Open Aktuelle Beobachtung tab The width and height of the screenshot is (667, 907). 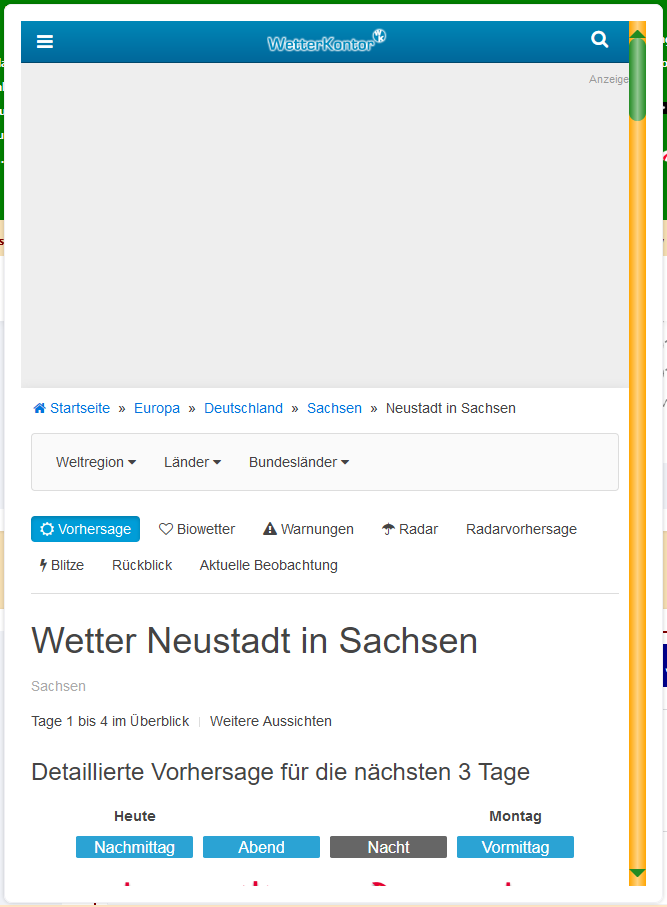point(268,565)
